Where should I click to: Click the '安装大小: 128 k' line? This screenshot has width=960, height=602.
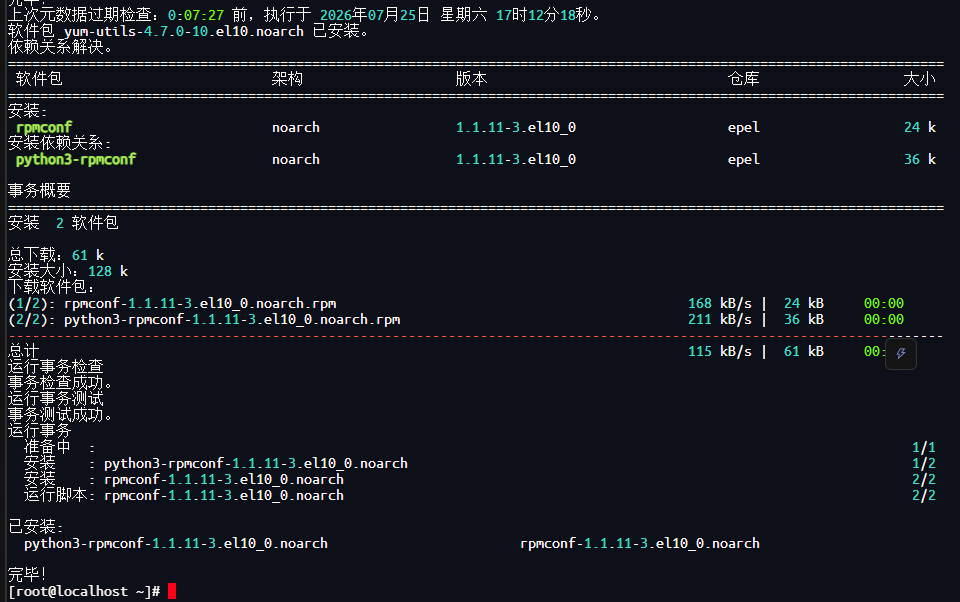click(68, 271)
